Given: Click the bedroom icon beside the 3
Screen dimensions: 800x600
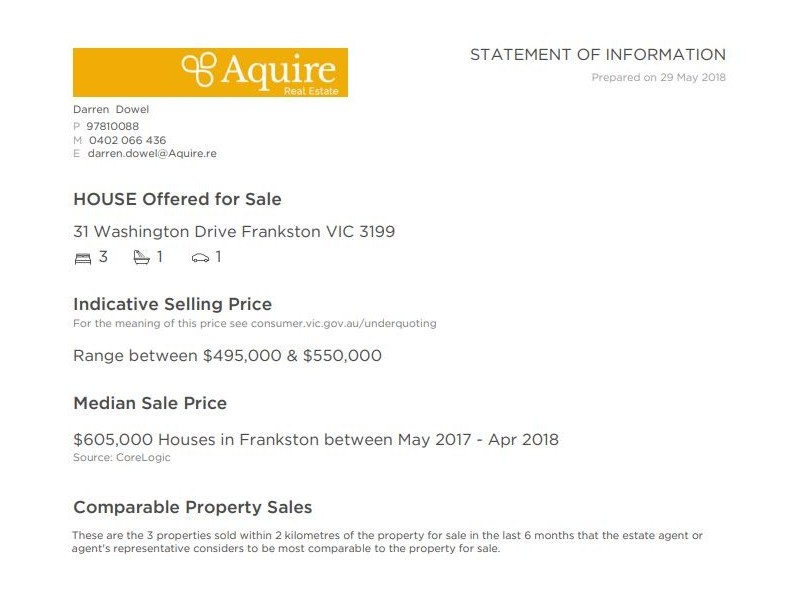Looking at the screenshot, I should (x=82, y=258).
